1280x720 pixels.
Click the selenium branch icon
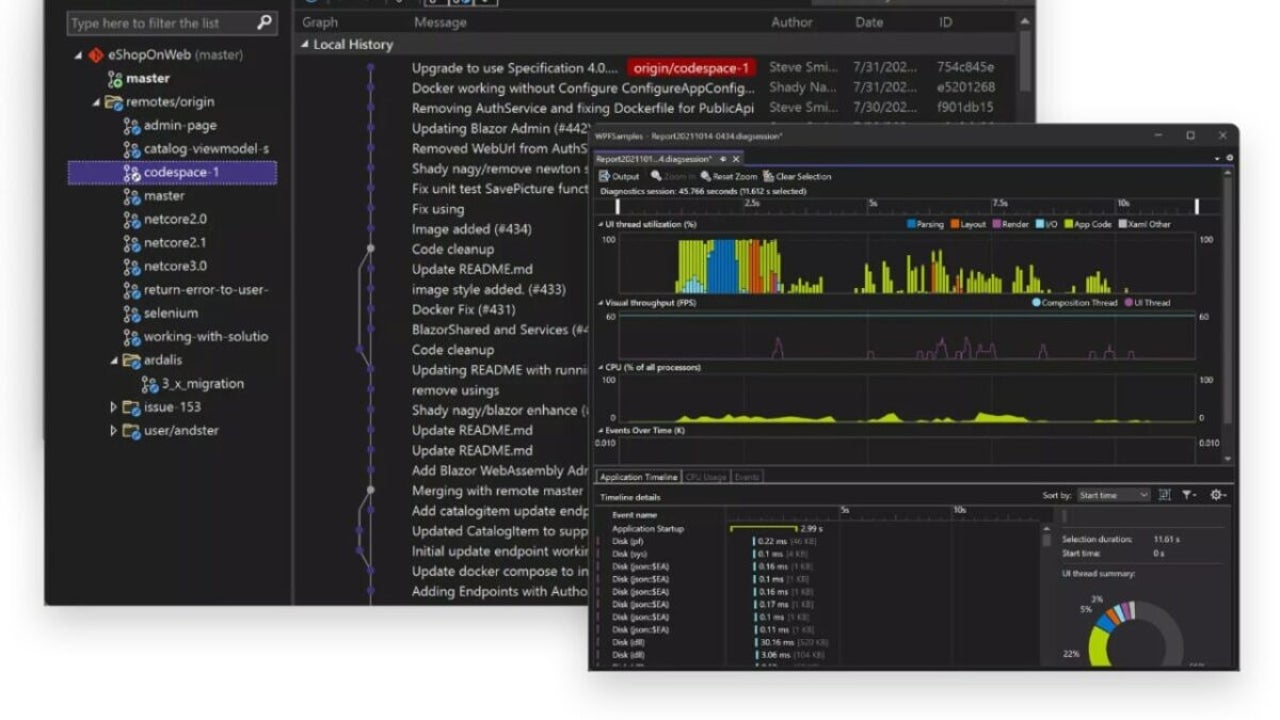pos(131,314)
